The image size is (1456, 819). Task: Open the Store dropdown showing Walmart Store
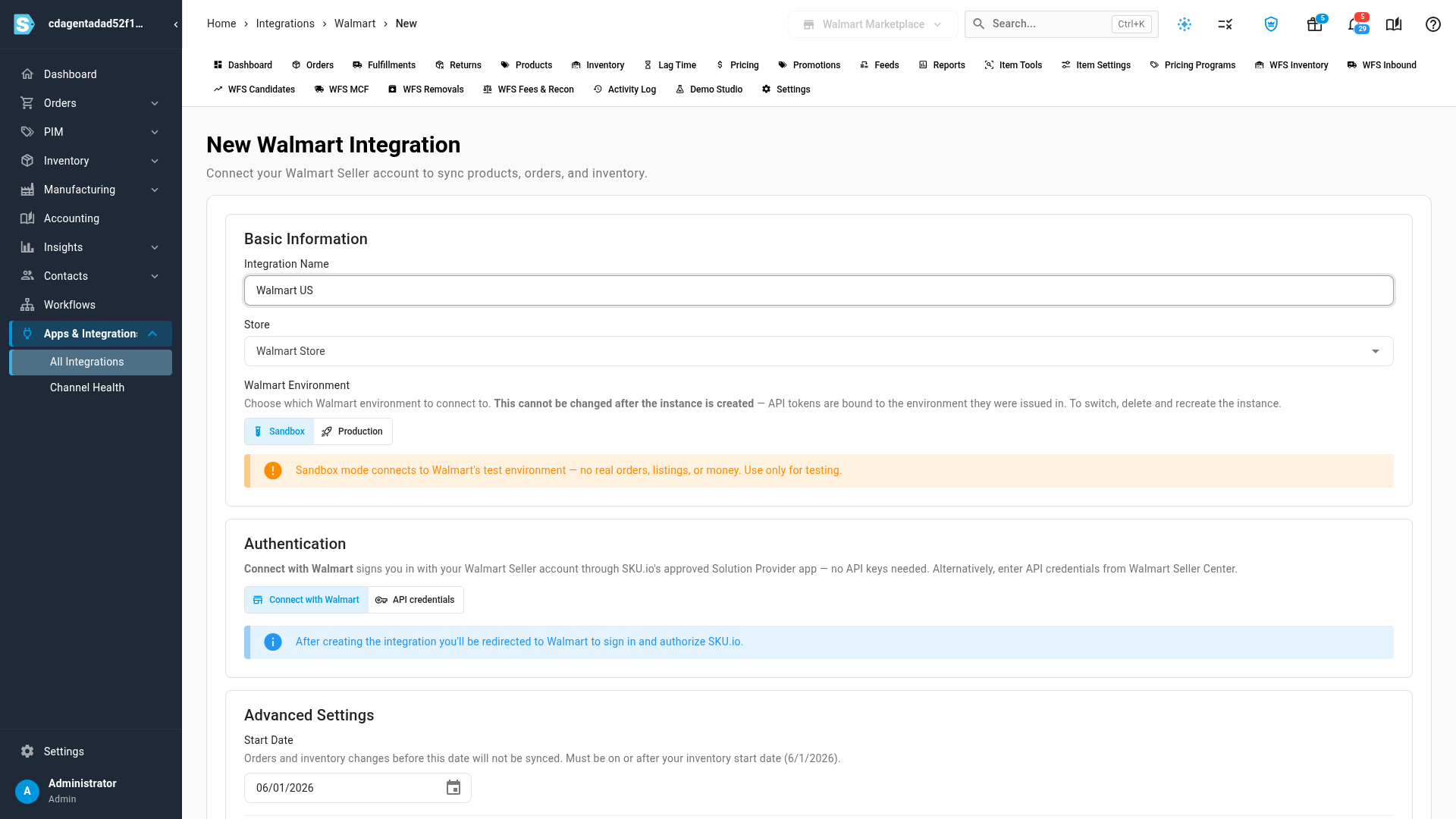coord(819,351)
